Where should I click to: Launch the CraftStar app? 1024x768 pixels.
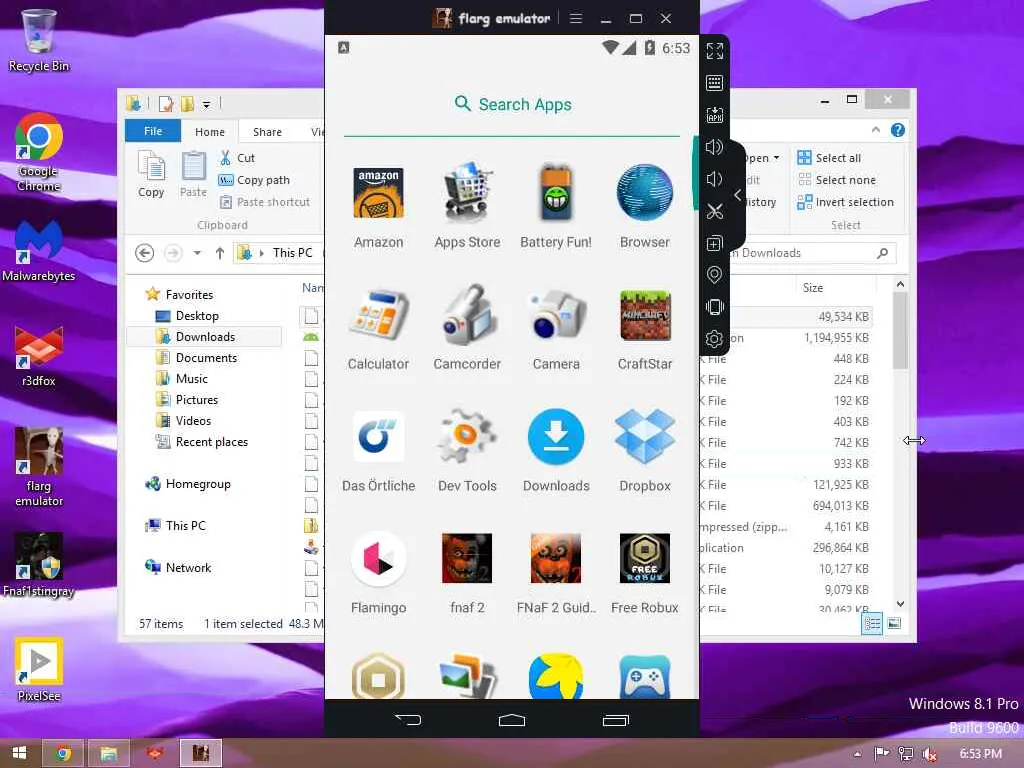click(645, 328)
